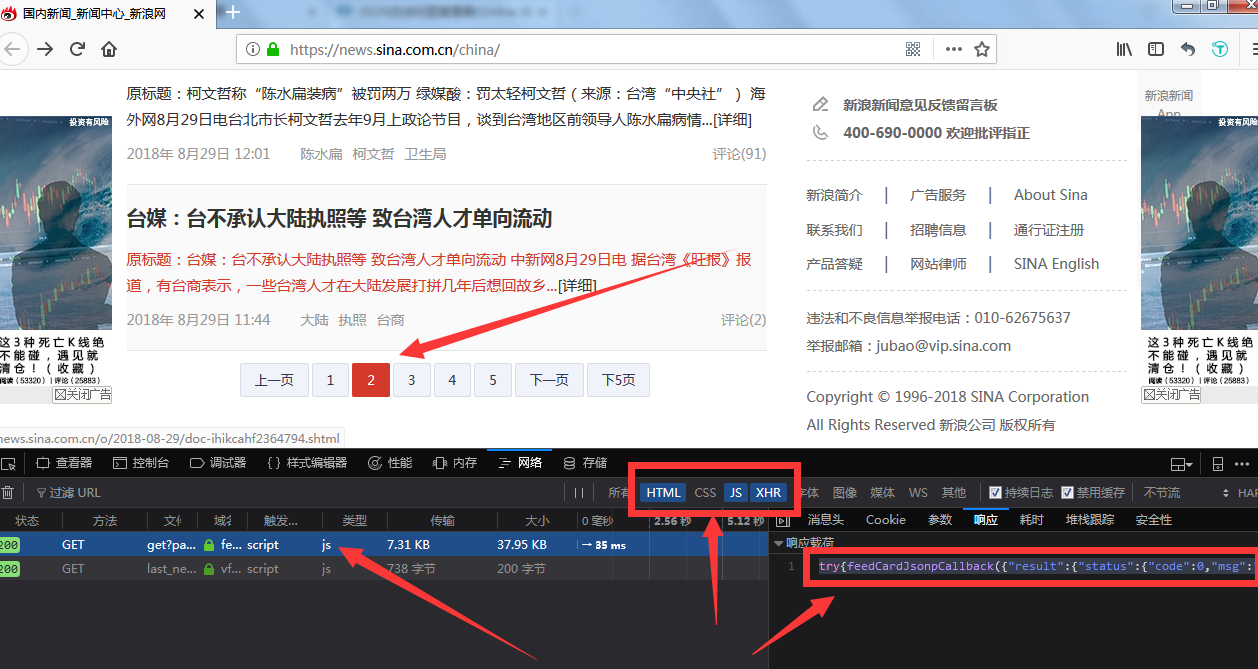Select the get?pa... script request row

pos(385,545)
